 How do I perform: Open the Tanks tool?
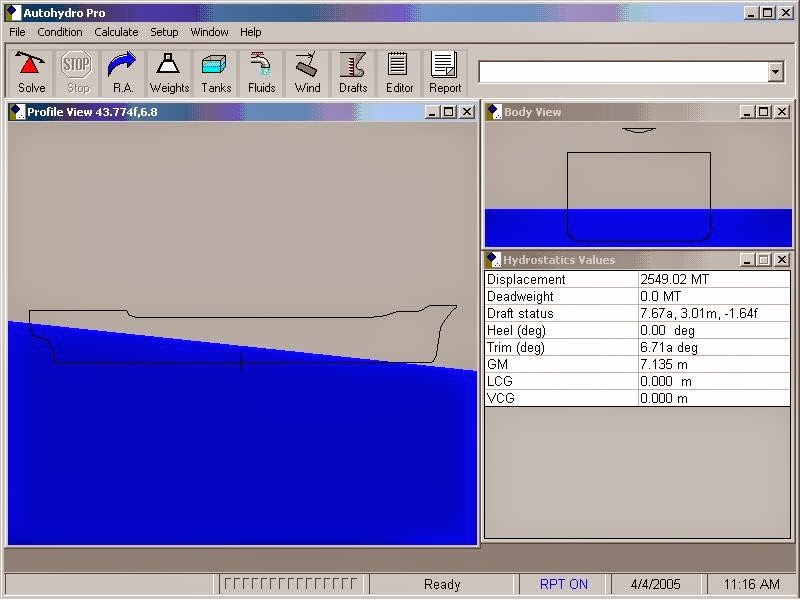coord(215,70)
